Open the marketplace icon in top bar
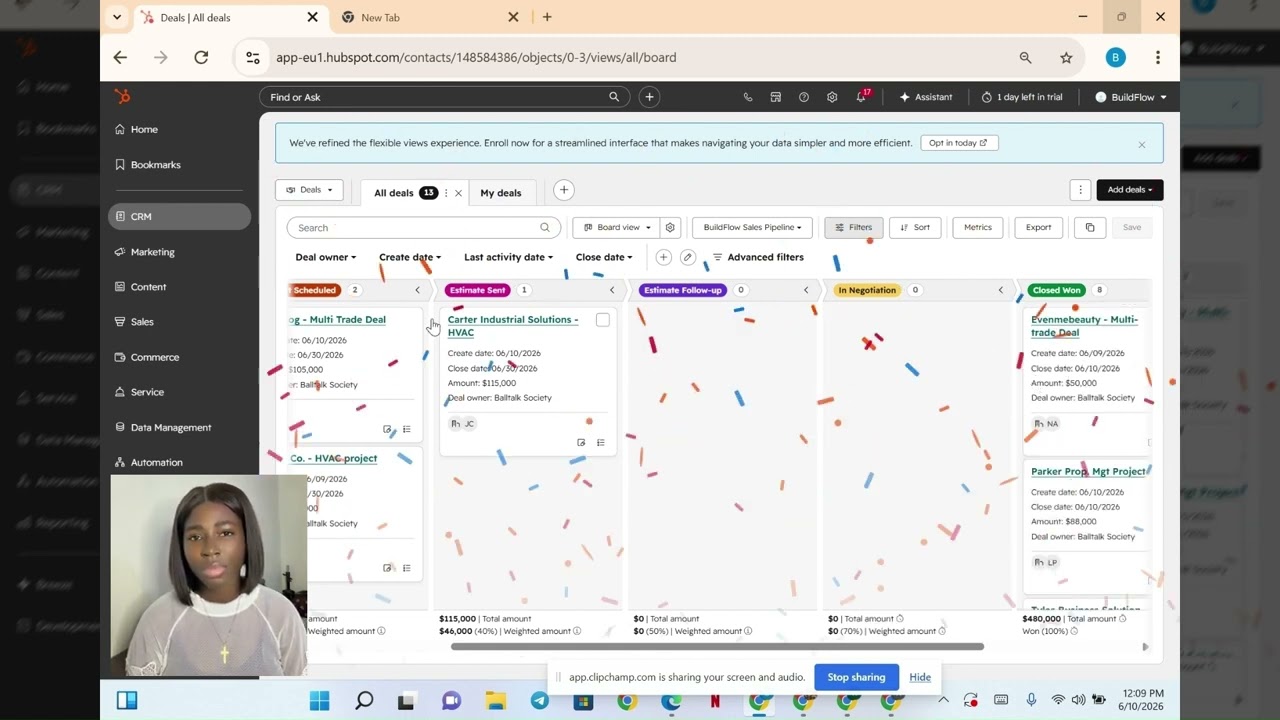This screenshot has height=720, width=1280. 776,97
